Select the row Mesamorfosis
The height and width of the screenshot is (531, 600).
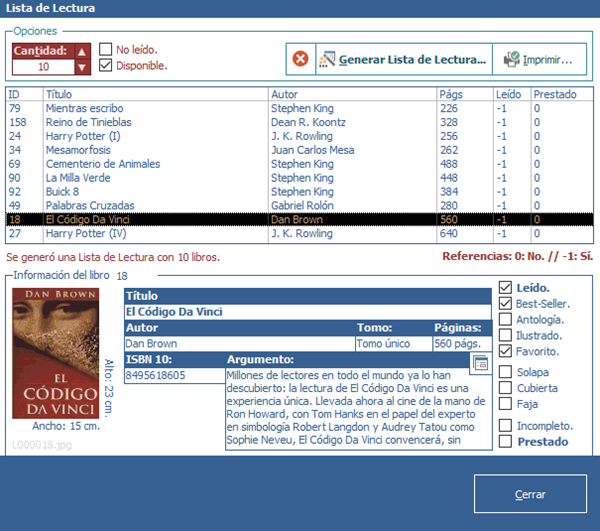pyautogui.click(x=300, y=150)
